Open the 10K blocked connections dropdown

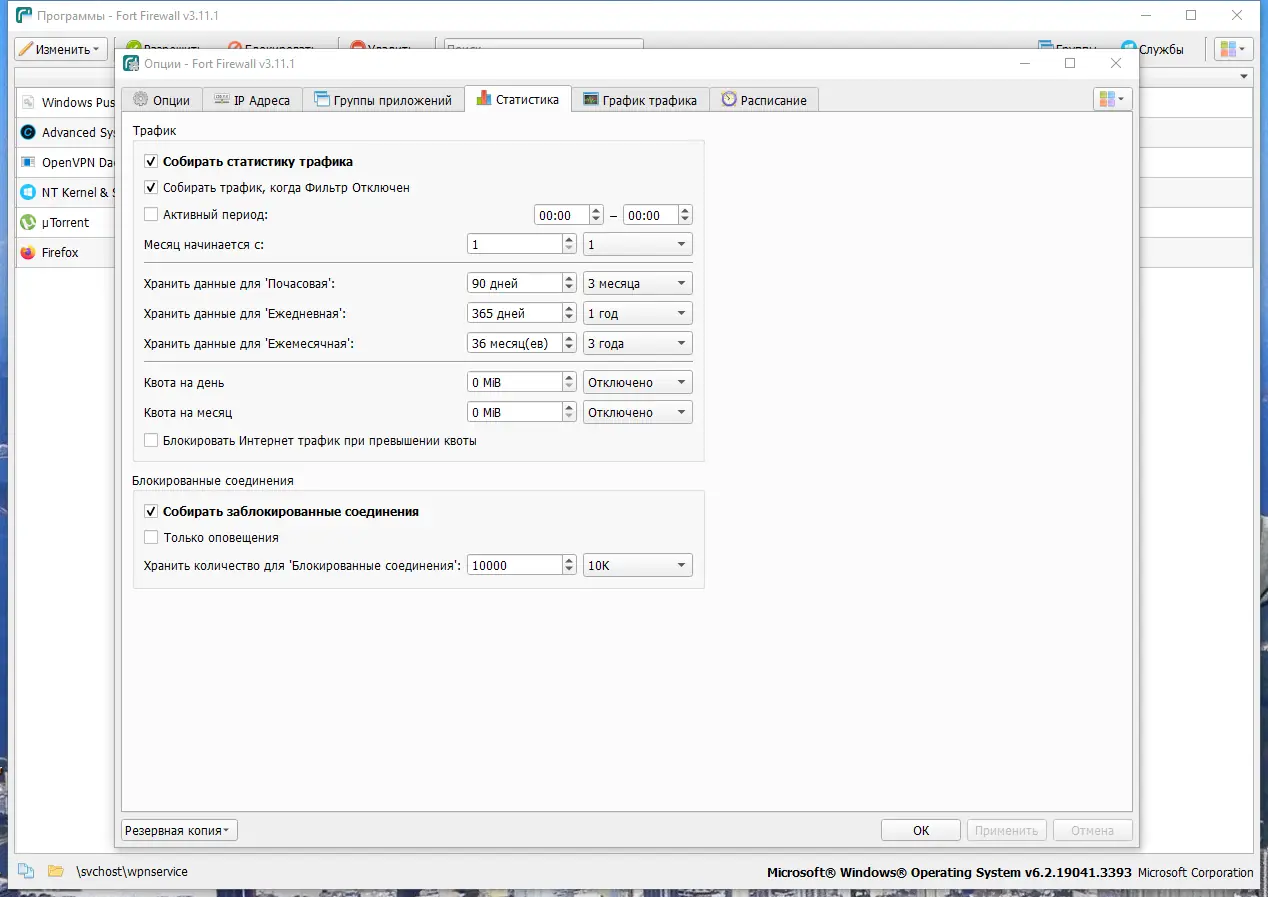coord(637,565)
